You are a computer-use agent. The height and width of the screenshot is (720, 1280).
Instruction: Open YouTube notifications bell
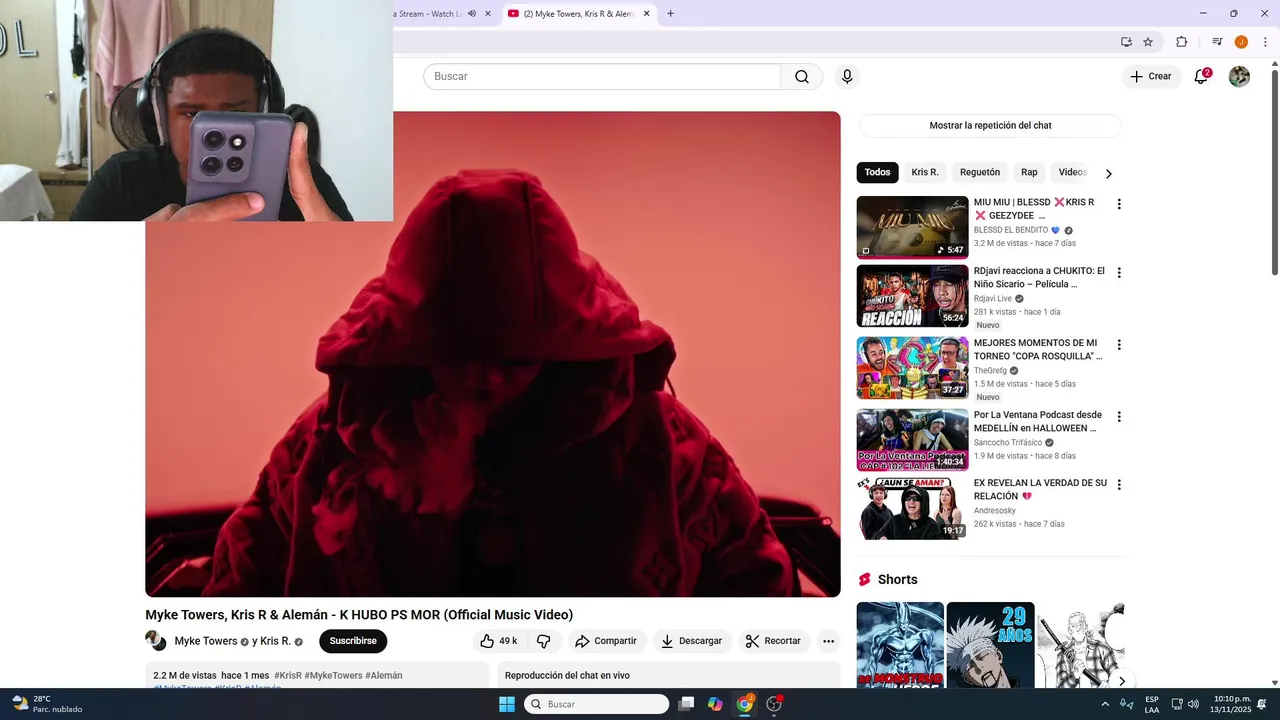pos(1202,77)
